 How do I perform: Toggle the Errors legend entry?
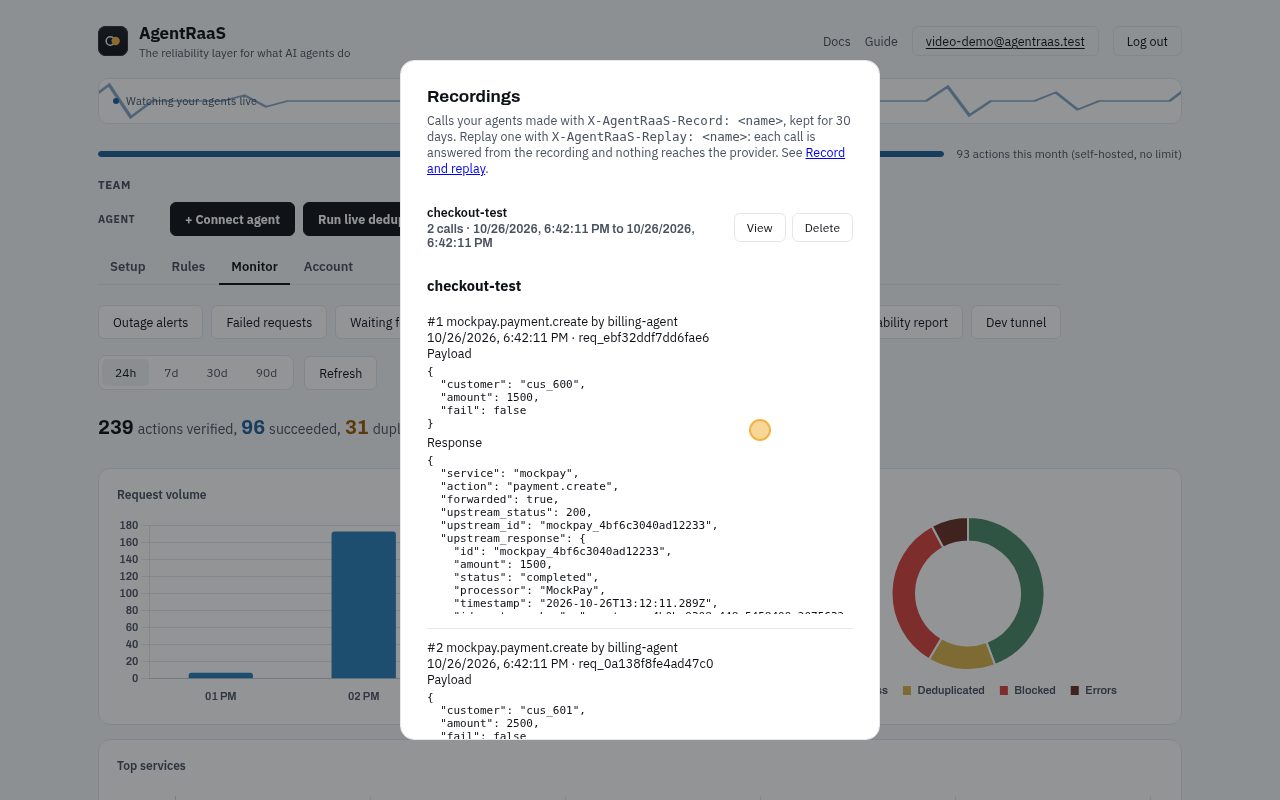tap(1093, 690)
